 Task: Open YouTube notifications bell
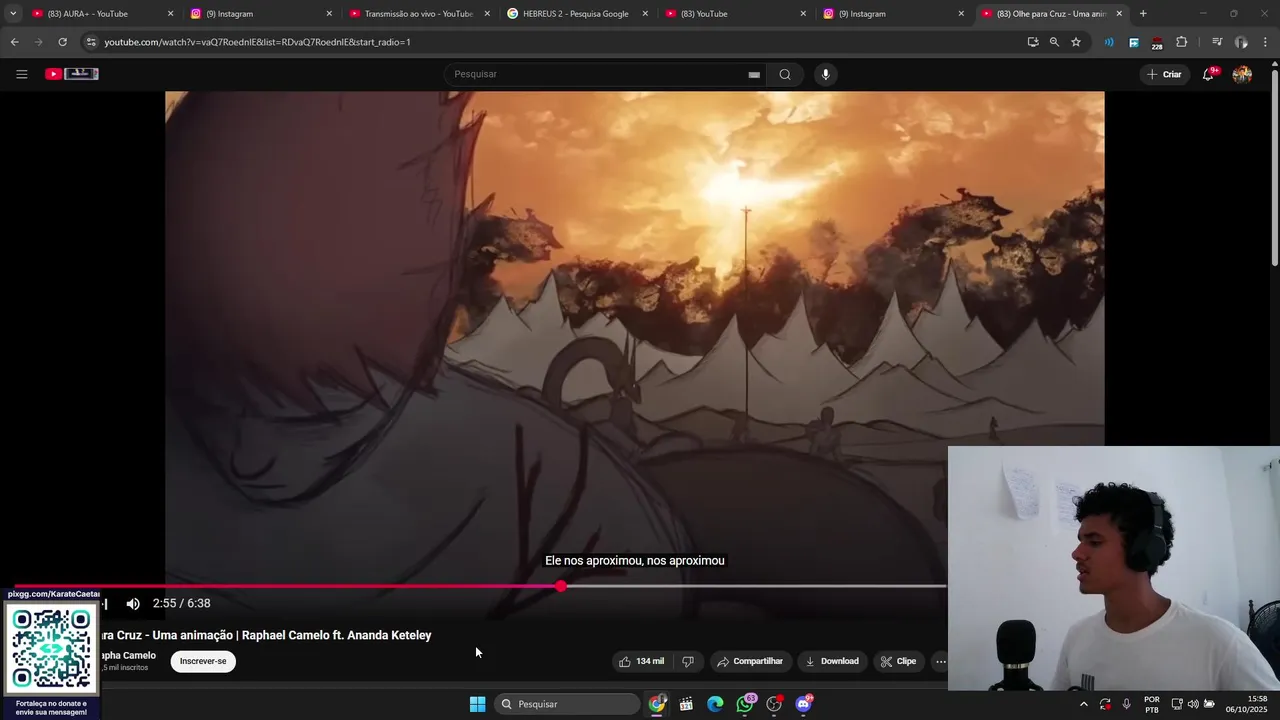pyautogui.click(x=1208, y=74)
